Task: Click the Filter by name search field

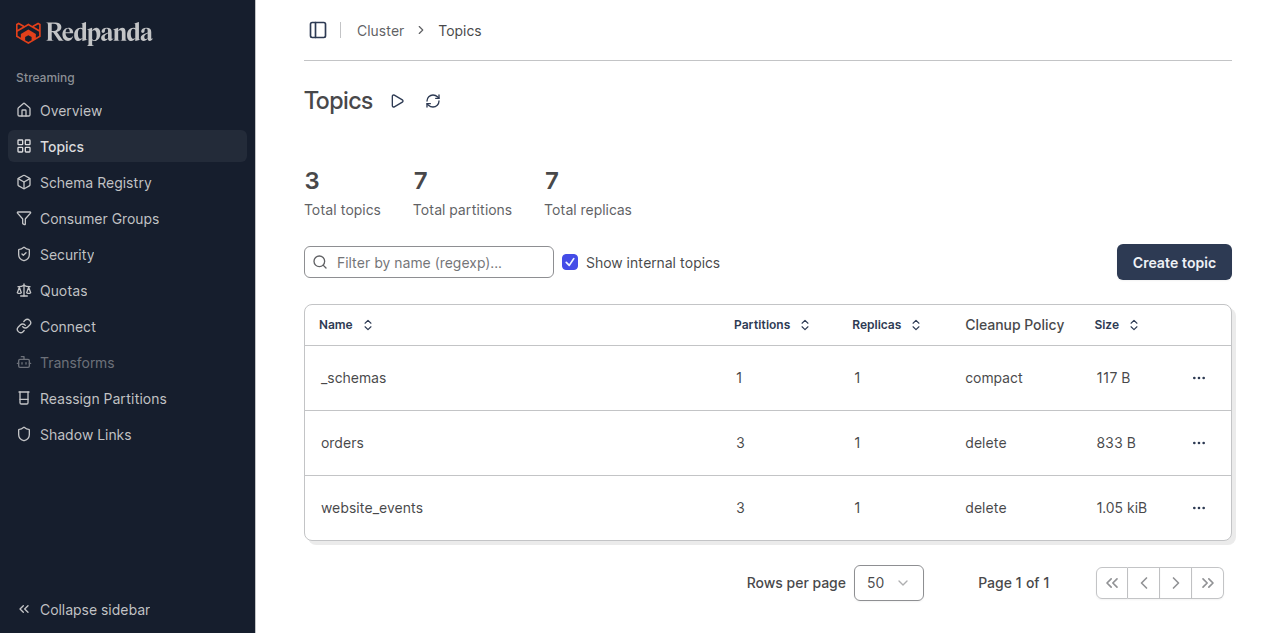Action: 429,262
